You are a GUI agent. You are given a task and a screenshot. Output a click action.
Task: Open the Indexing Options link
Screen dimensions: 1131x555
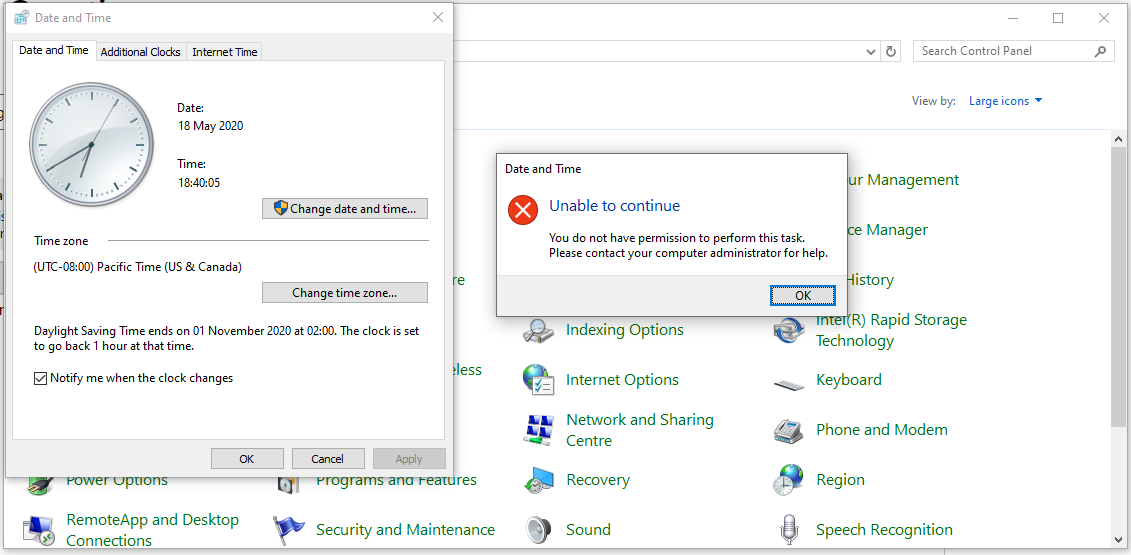625,330
